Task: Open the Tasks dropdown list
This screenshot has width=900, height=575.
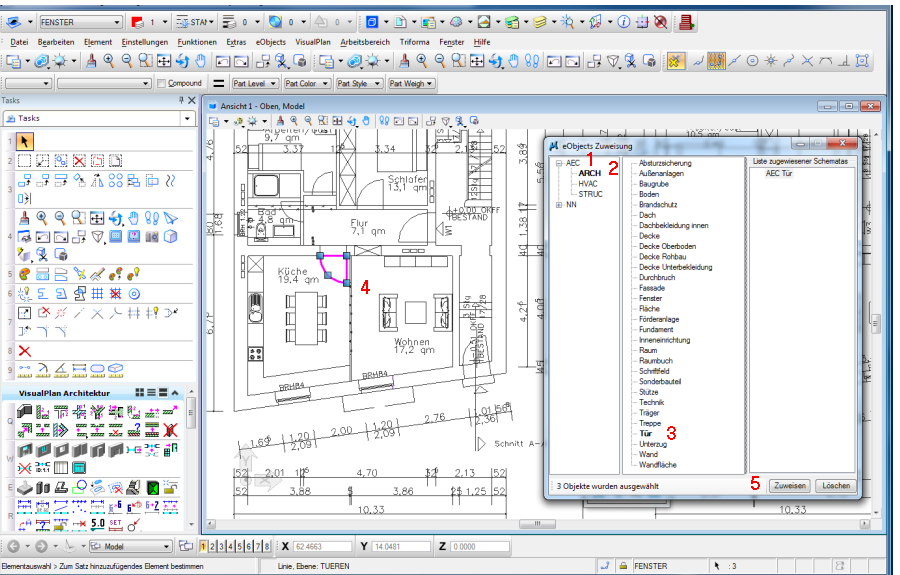Action: [x=99, y=118]
